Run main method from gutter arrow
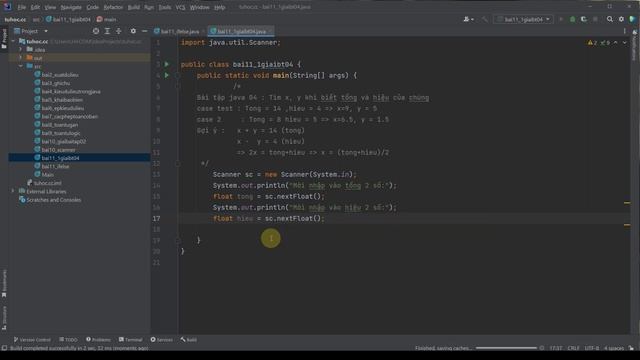The image size is (640, 360). [167, 75]
